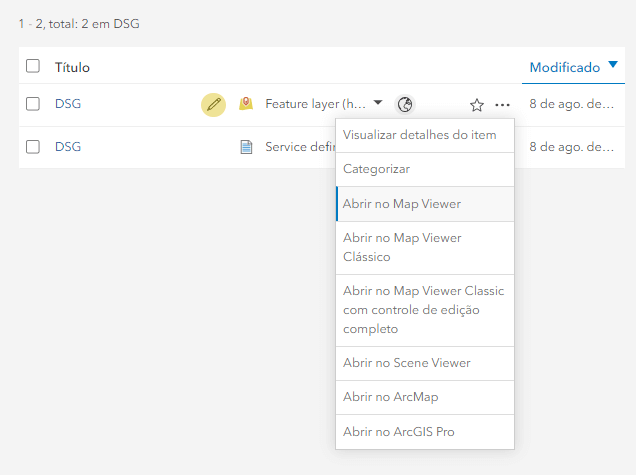Screen dimensions: 636x475
Task: Click the globe sharing status icon
Action: click(405, 104)
